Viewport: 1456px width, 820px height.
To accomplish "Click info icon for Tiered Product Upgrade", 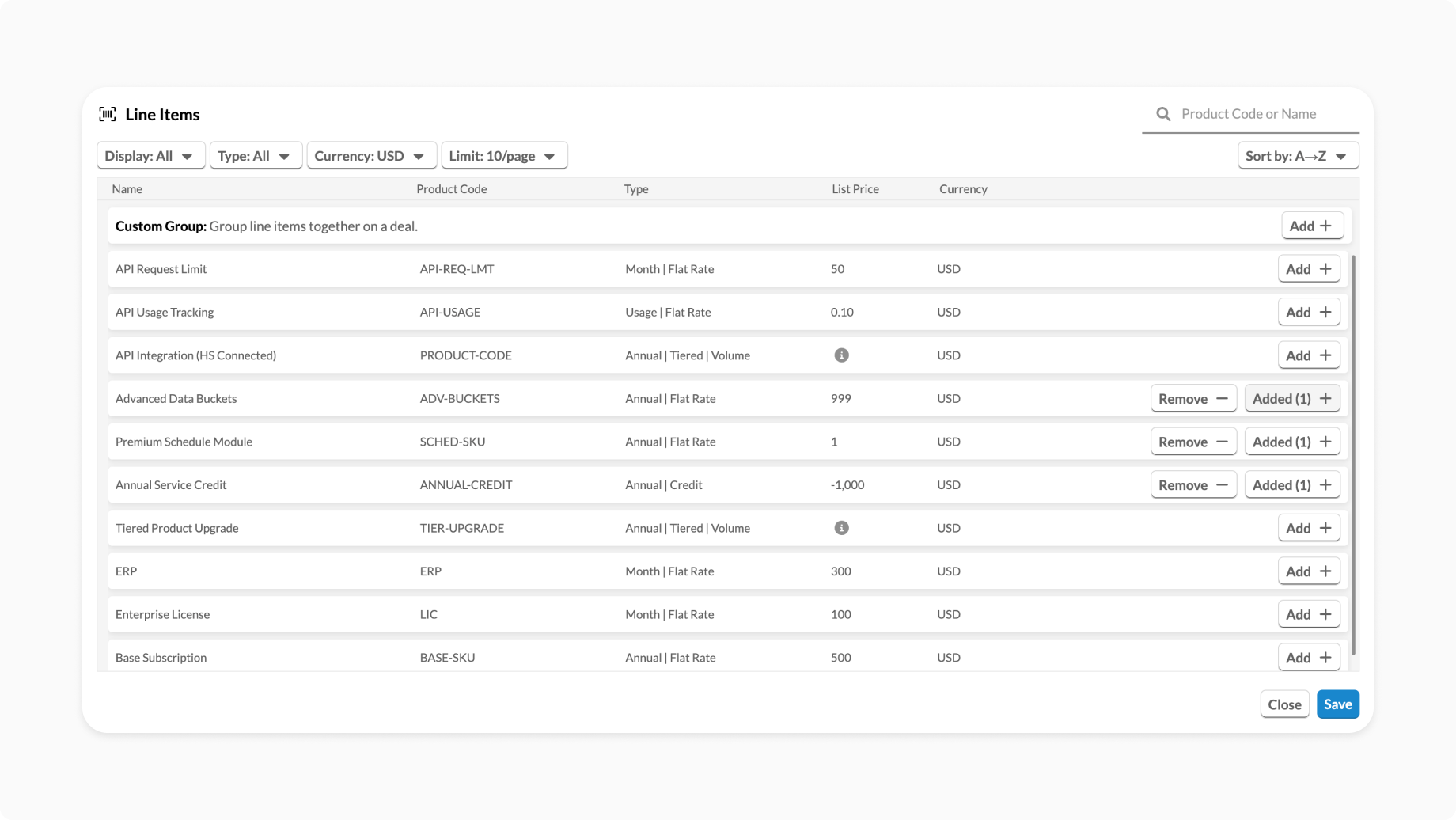I will click(x=841, y=528).
